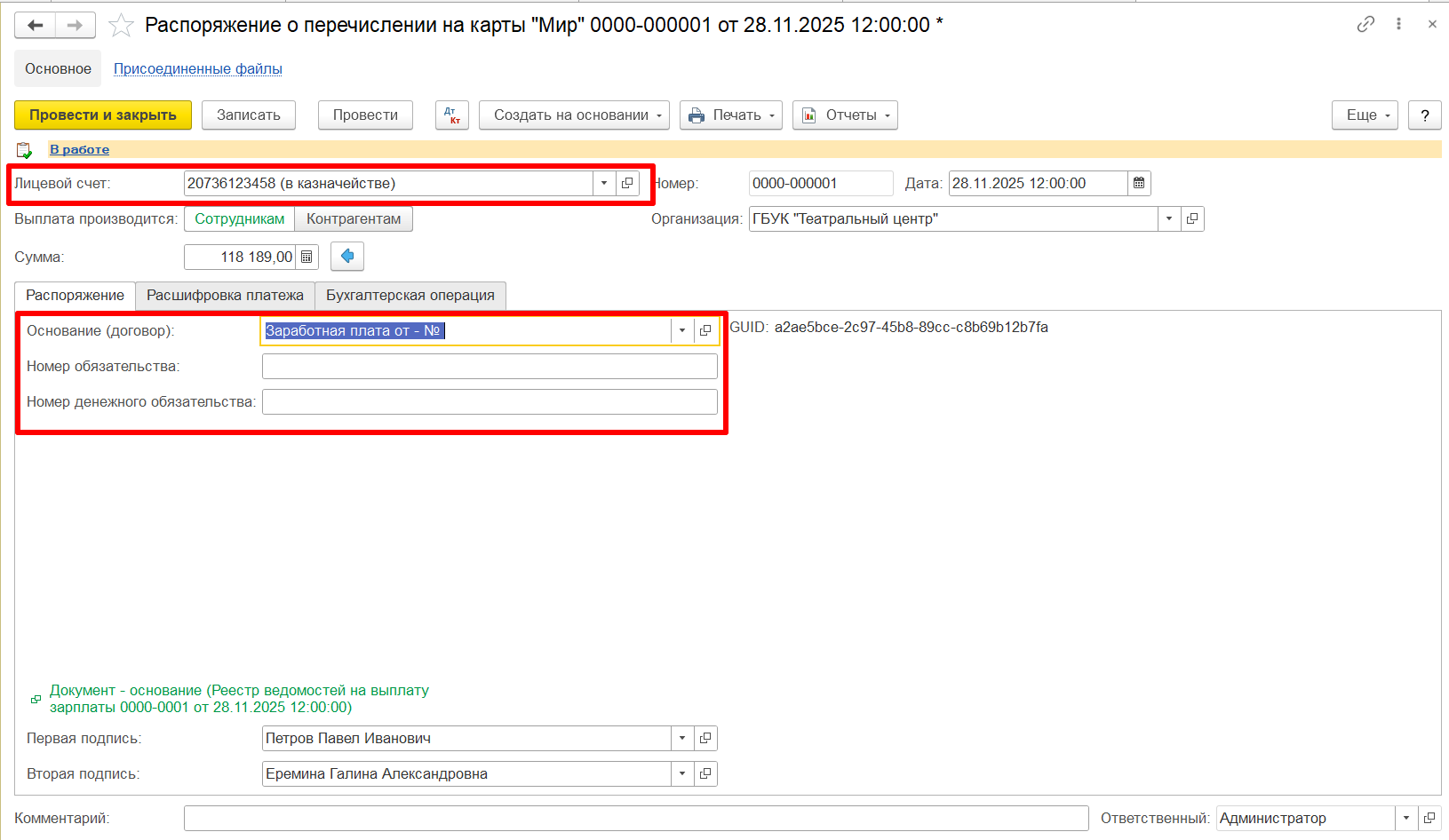
Task: Open calendar picker next to Дата field
Action: coord(1139,184)
